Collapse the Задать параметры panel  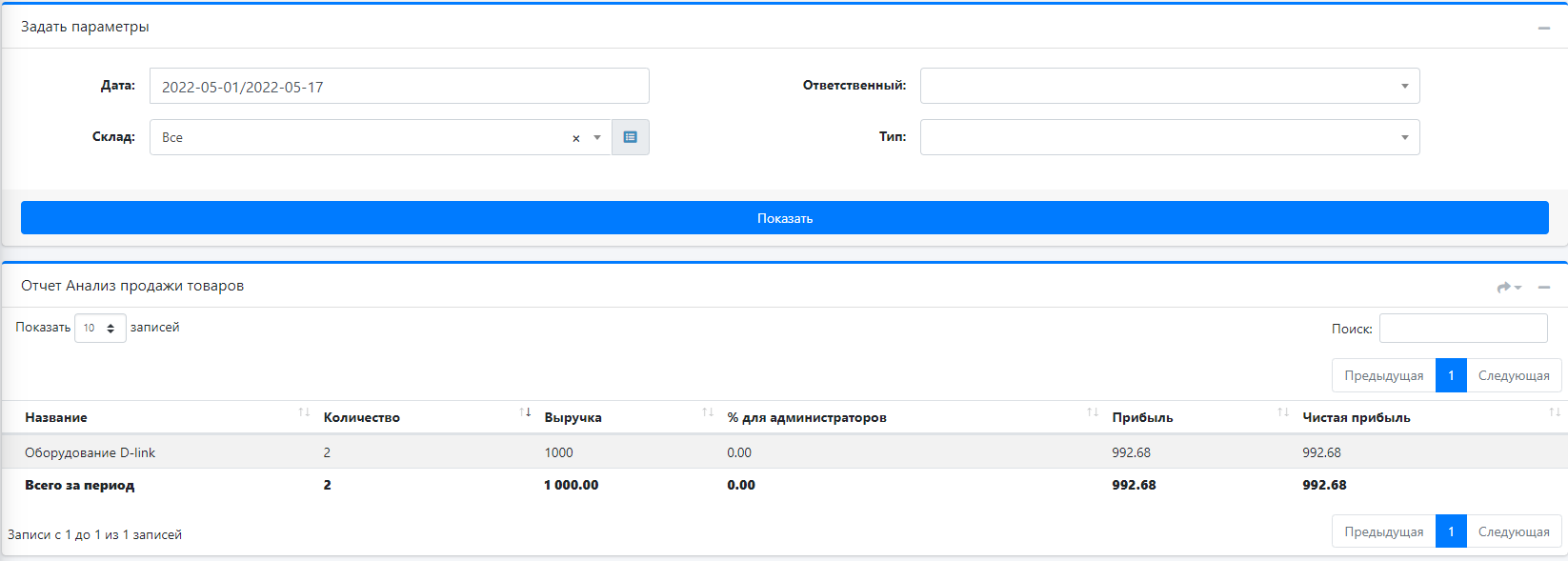tap(1543, 28)
